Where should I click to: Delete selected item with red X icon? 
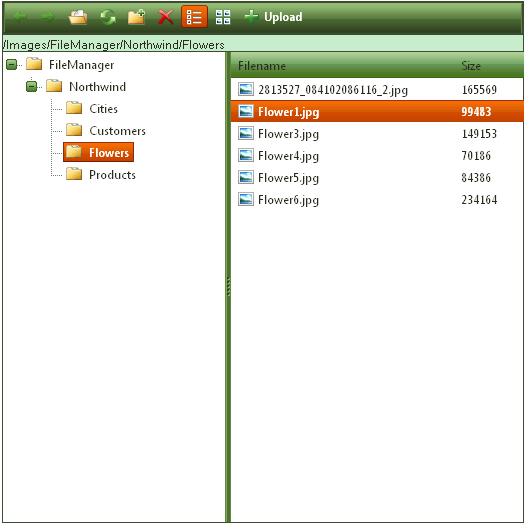pos(165,17)
